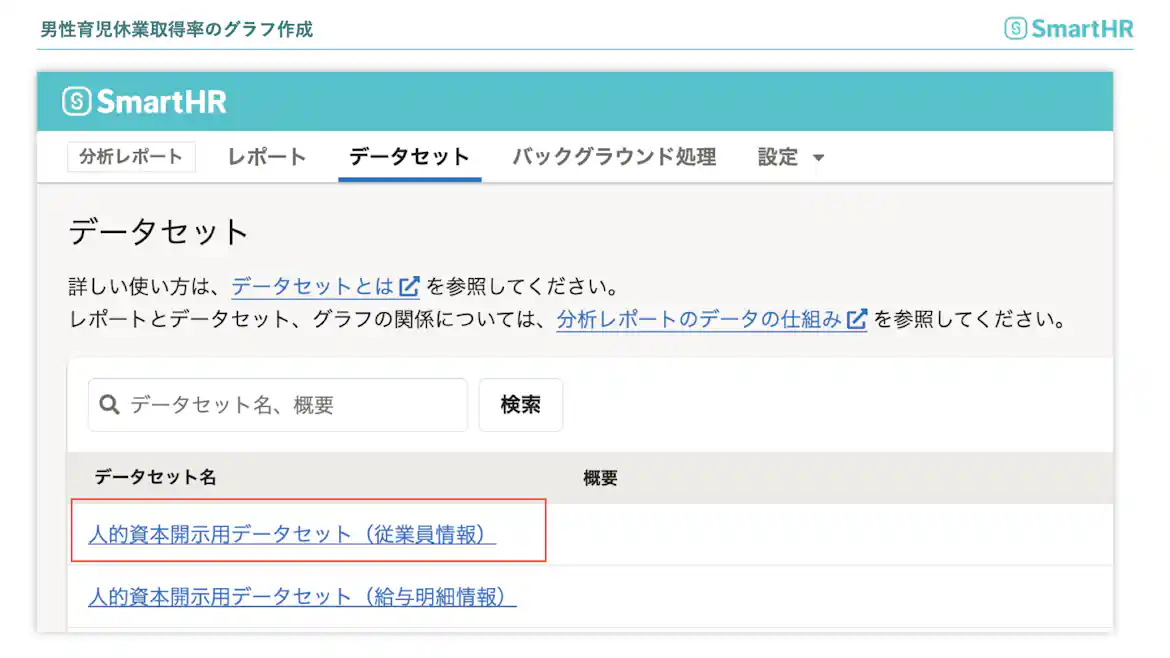Click the magnifying glass icon in the search field
This screenshot has width=1170, height=658.
coord(110,404)
